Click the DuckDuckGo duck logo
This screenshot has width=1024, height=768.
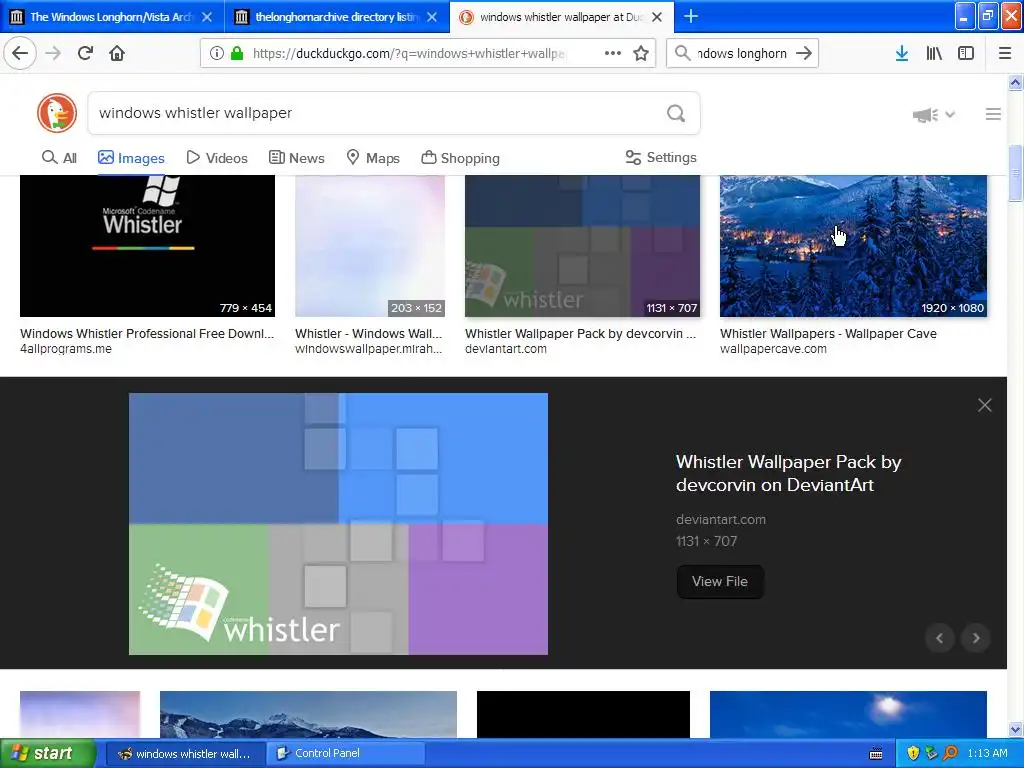tap(57, 113)
